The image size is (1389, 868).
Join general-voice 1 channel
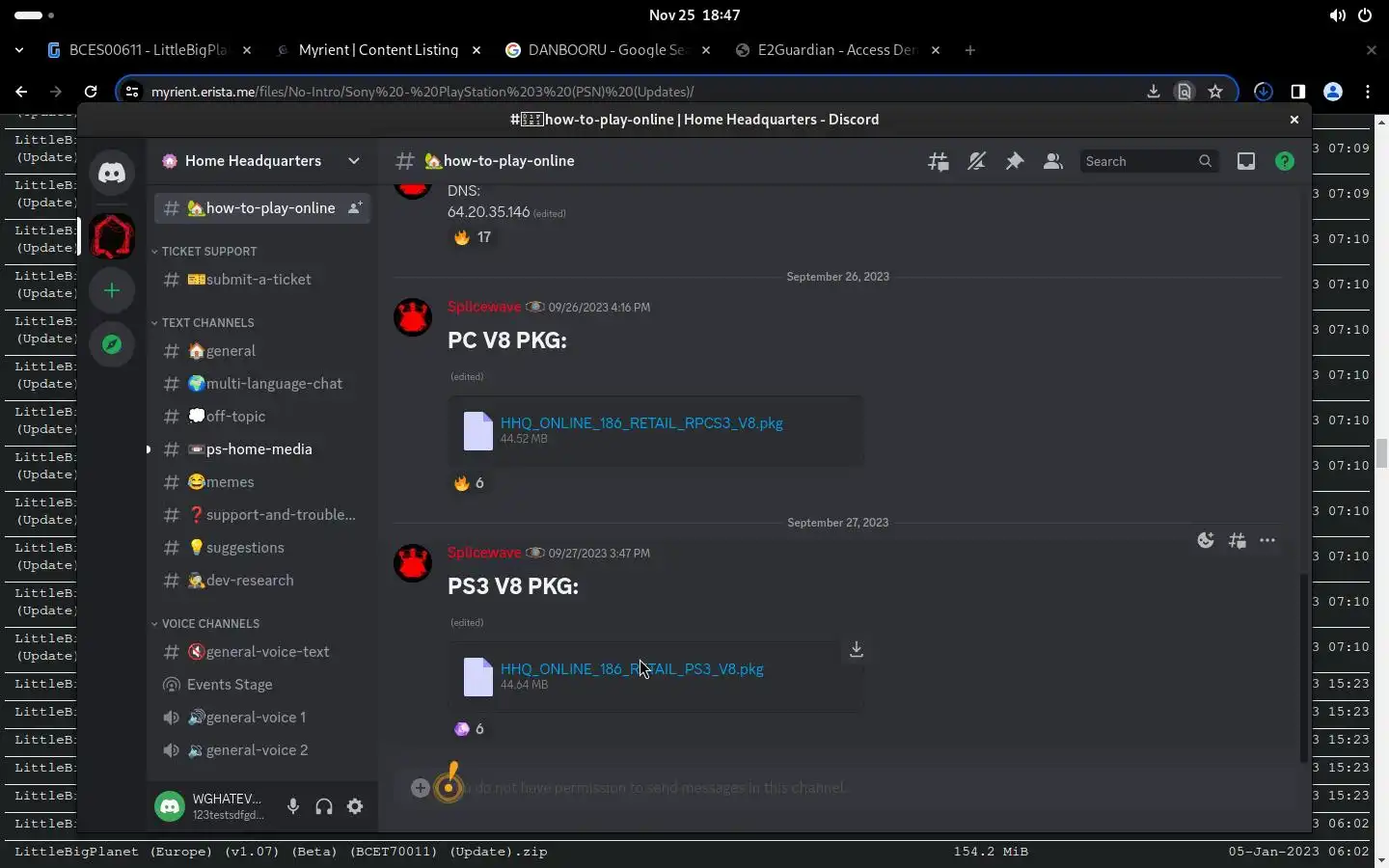coord(261,718)
